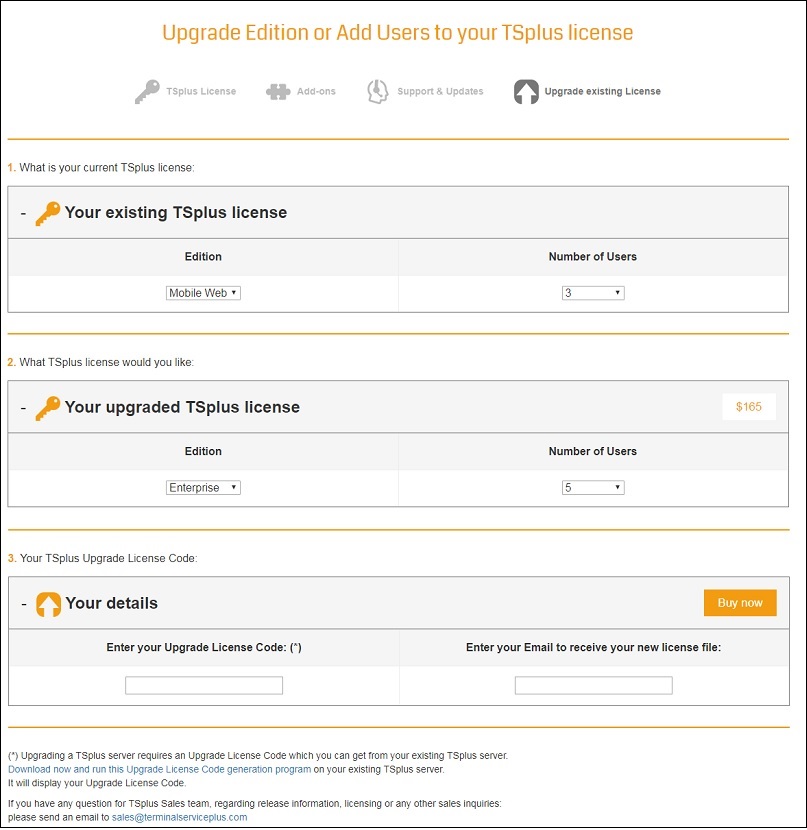
Task: Click the orange key in existing license header
Action: (47, 213)
